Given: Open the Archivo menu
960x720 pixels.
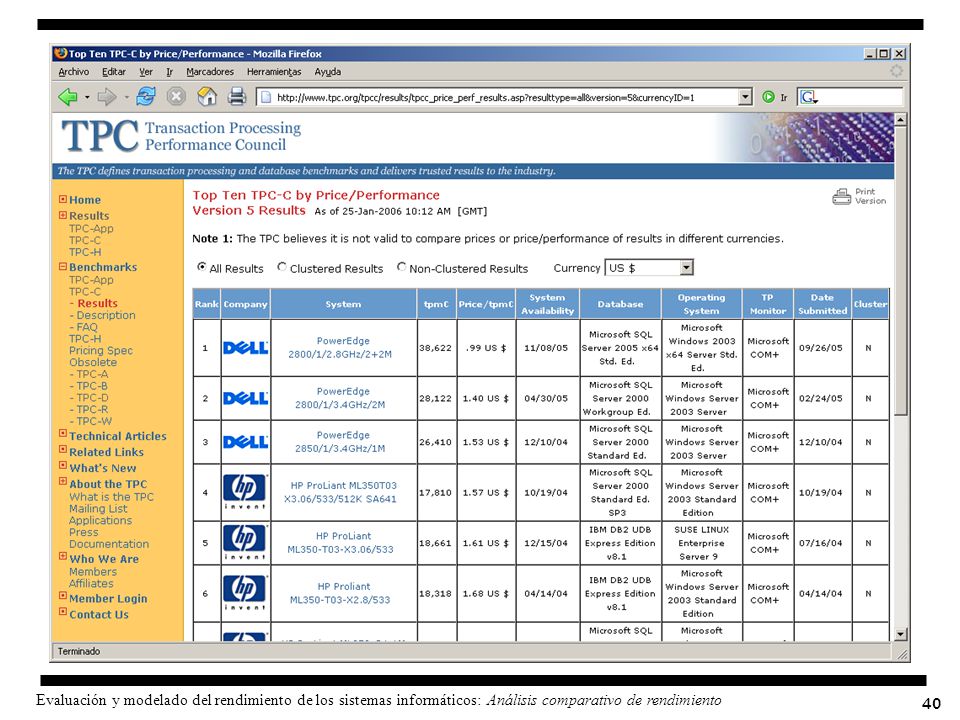Looking at the screenshot, I should click(x=73, y=72).
